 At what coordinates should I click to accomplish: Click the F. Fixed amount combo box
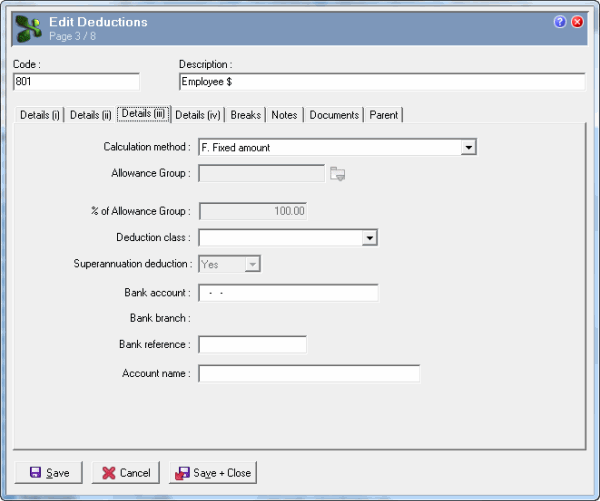337,147
